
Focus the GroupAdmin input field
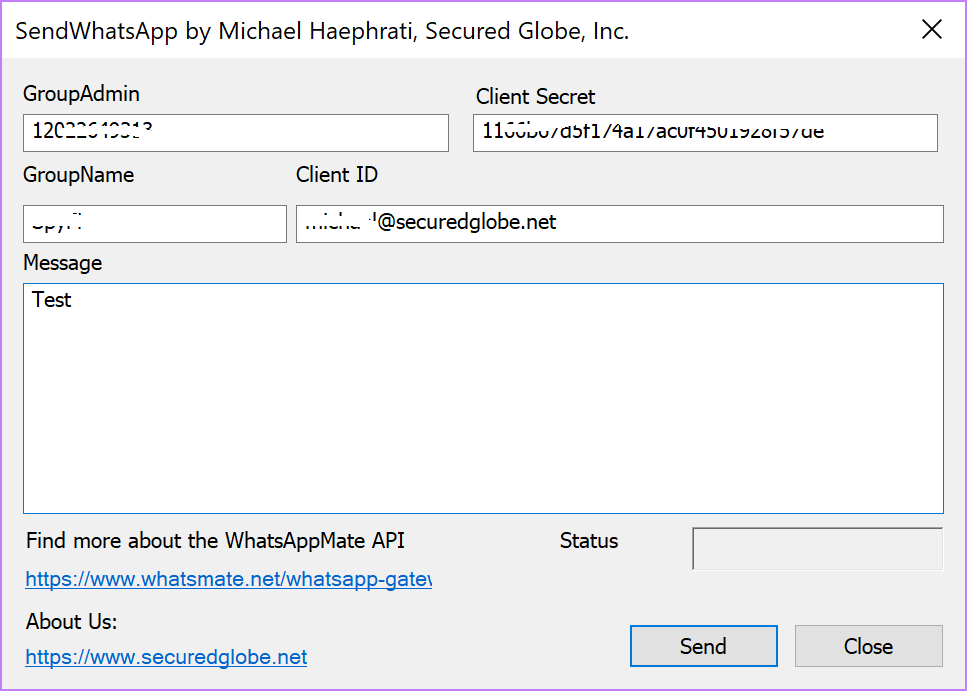tap(236, 133)
